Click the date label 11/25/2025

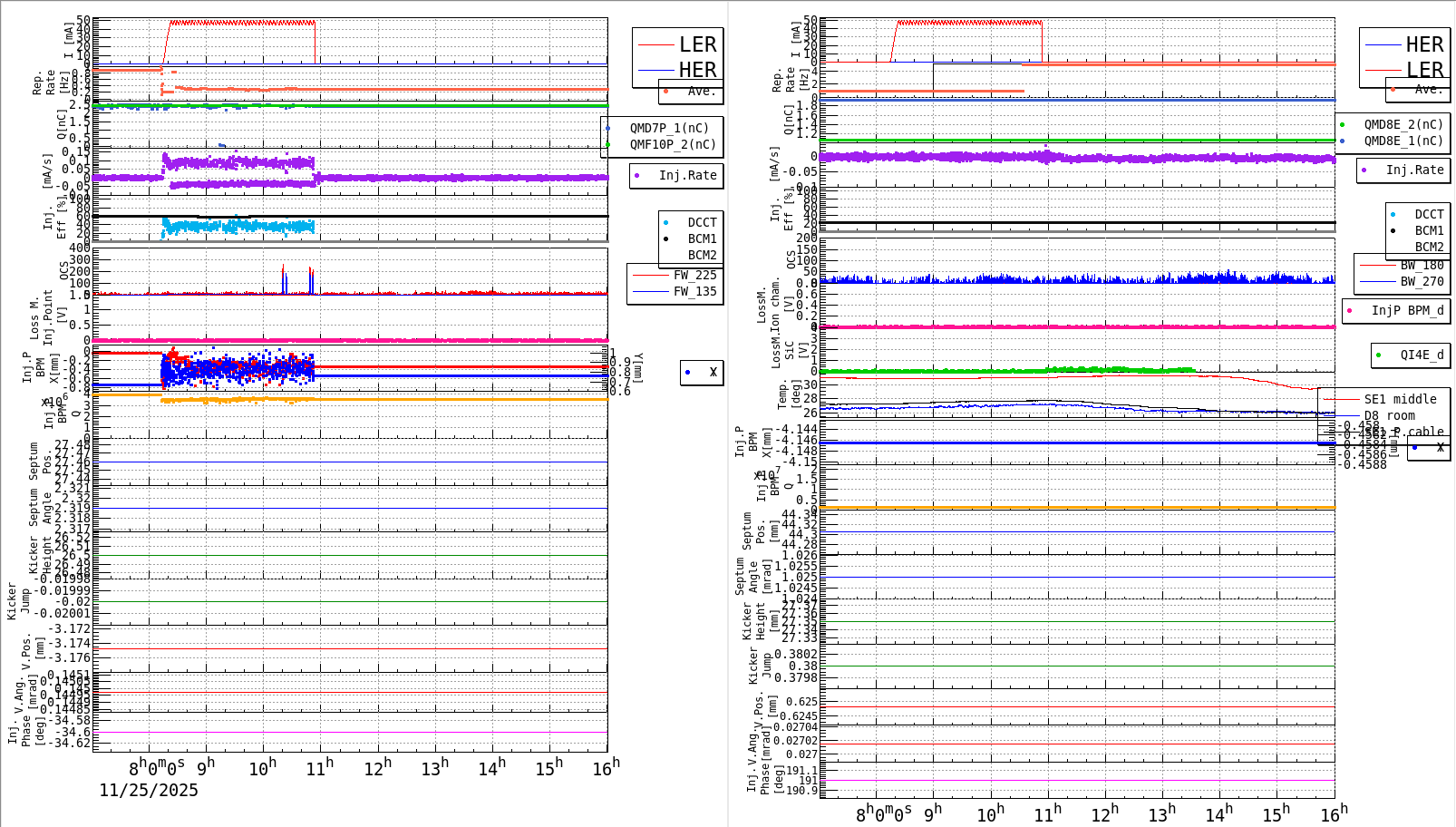(x=148, y=790)
